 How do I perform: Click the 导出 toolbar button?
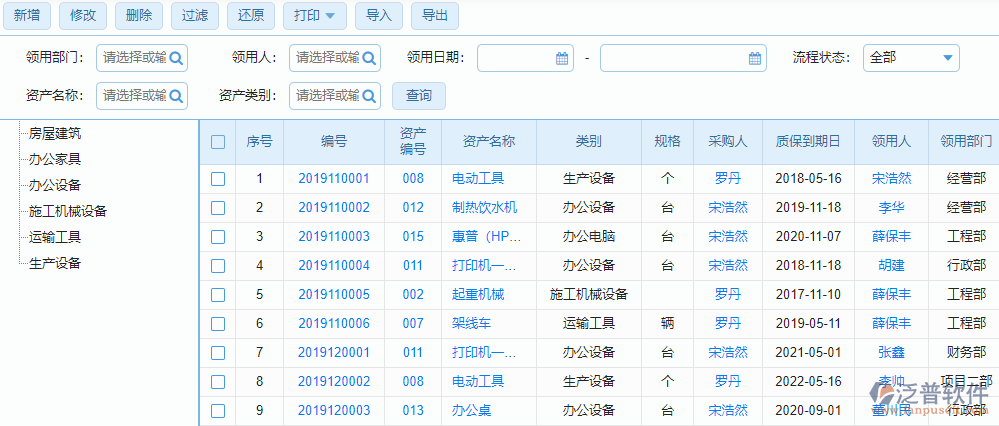point(435,15)
